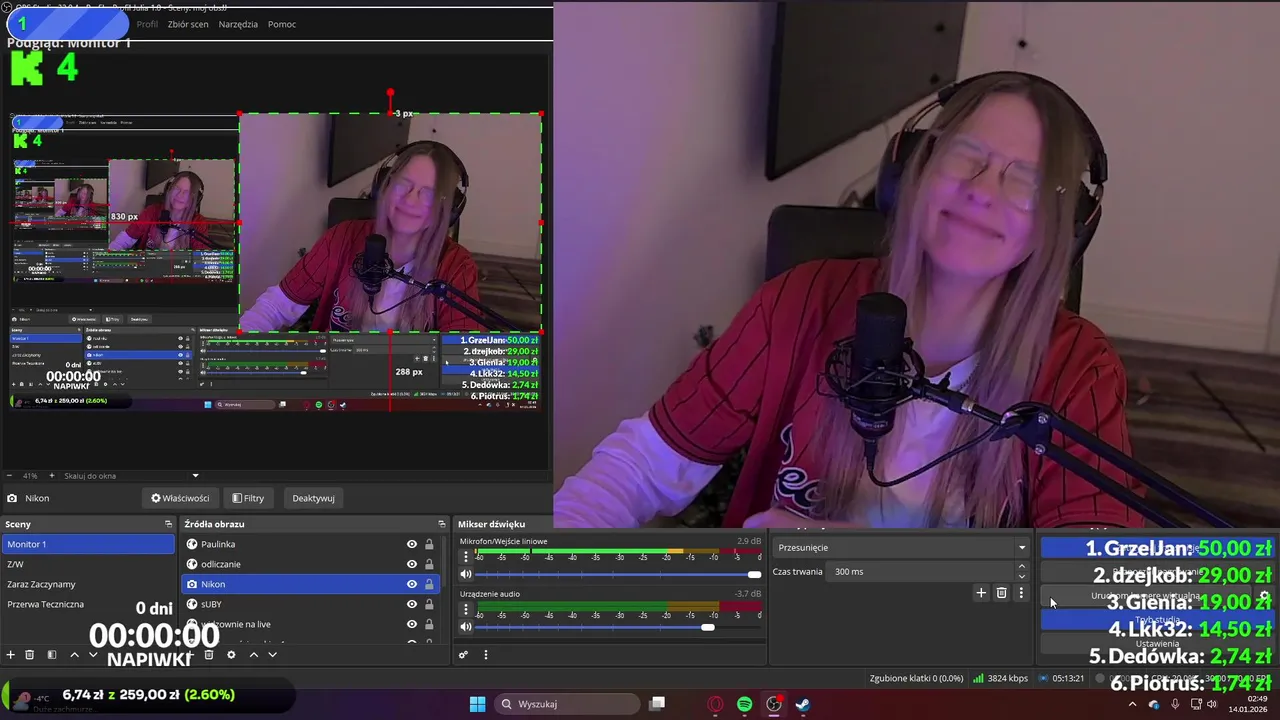
Task: Open source properties gear in Źródła obrazu toolbar
Action: click(231, 655)
